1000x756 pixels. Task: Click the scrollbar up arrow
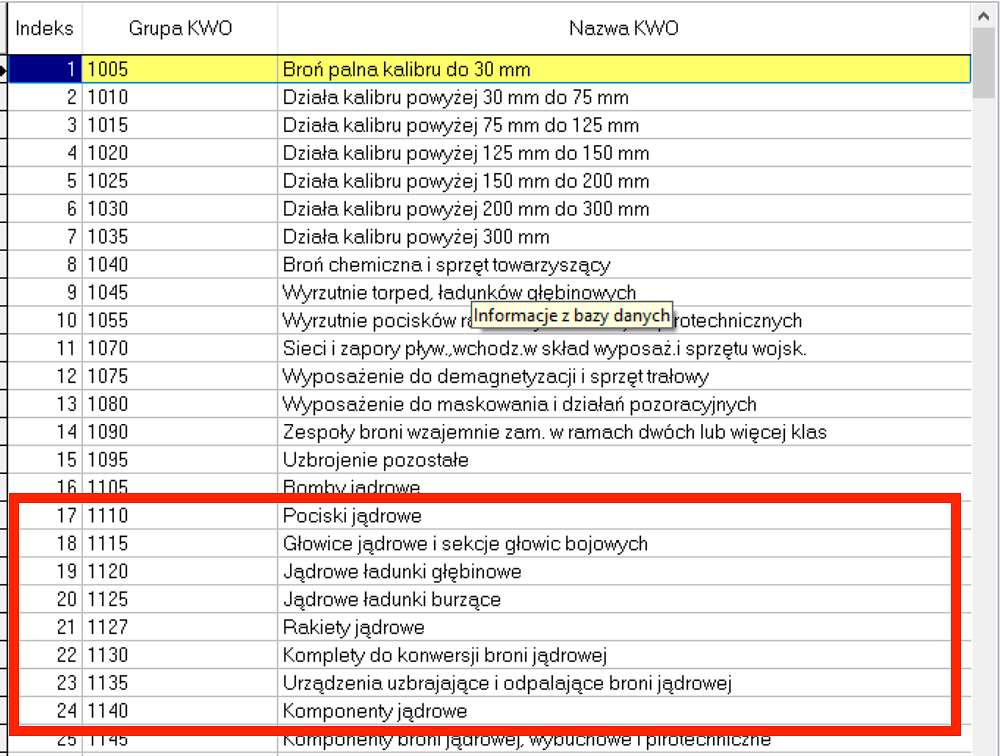point(984,16)
